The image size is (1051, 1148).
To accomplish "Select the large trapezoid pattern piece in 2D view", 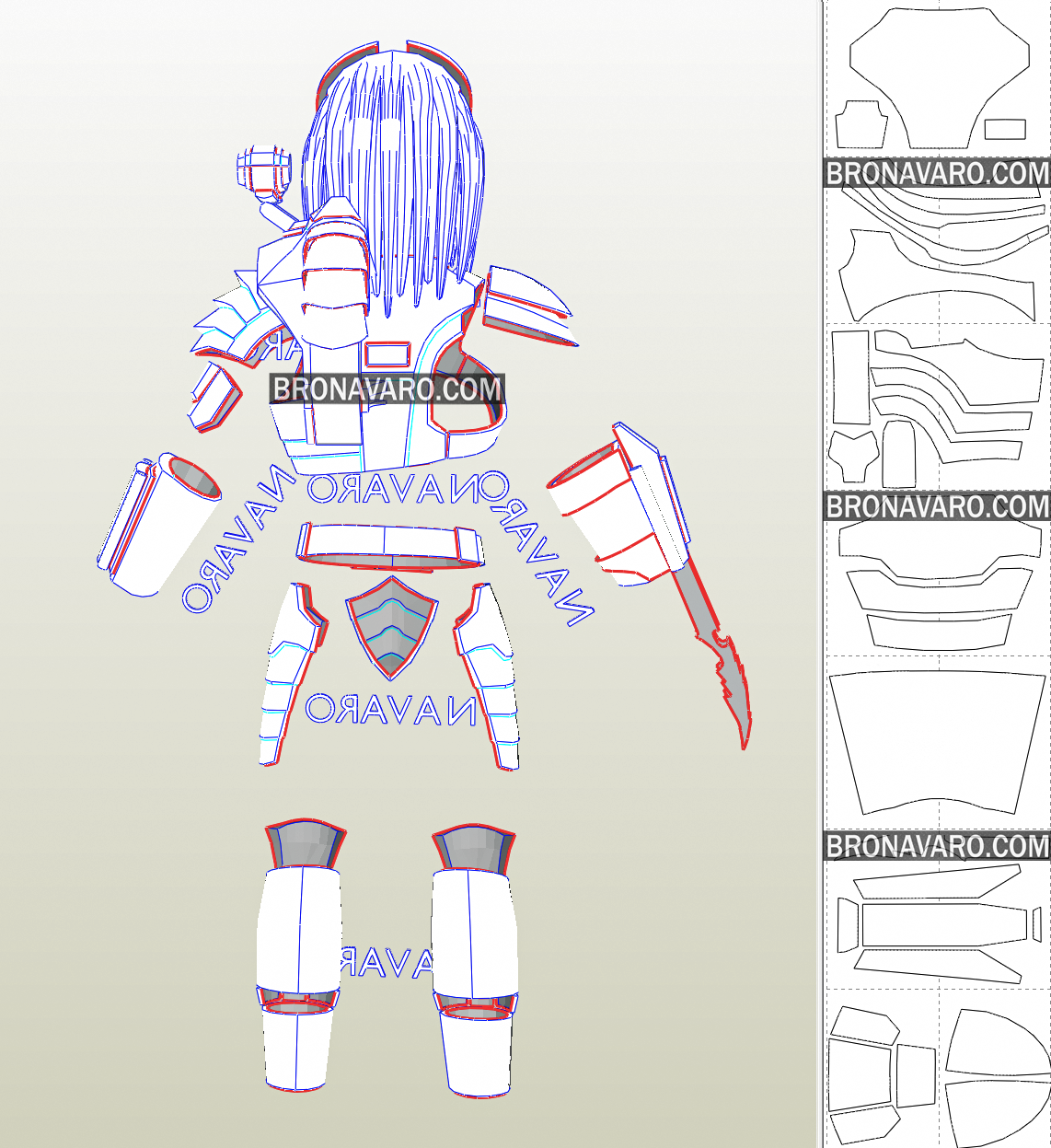I will tap(937, 741).
